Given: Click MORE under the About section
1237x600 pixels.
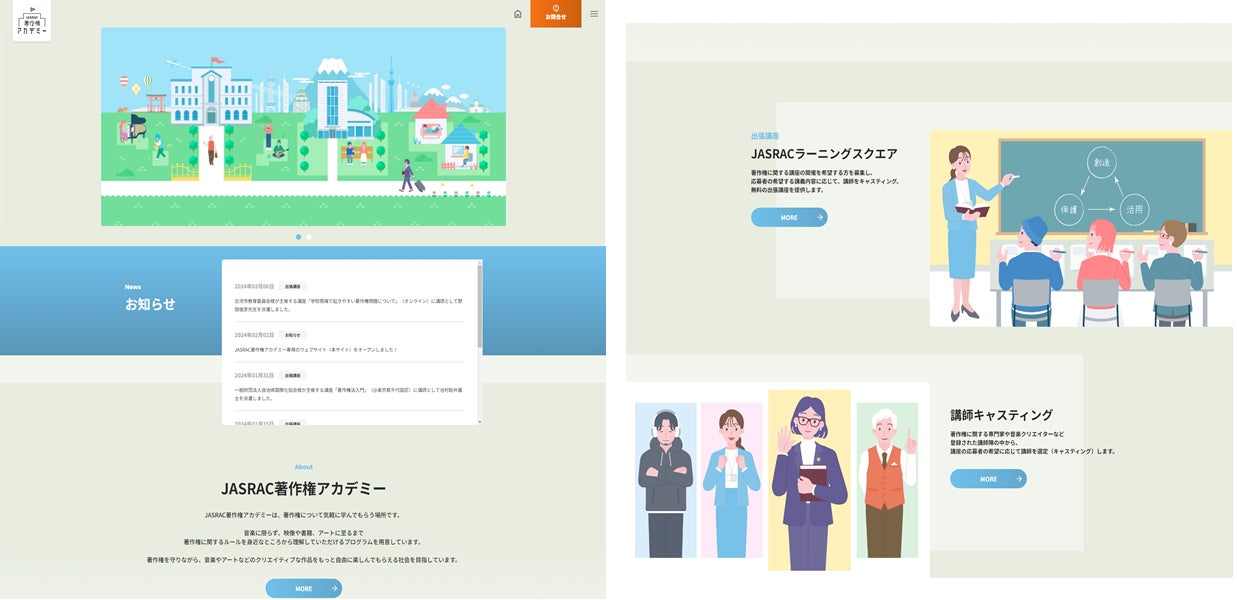Looking at the screenshot, I should [x=304, y=589].
